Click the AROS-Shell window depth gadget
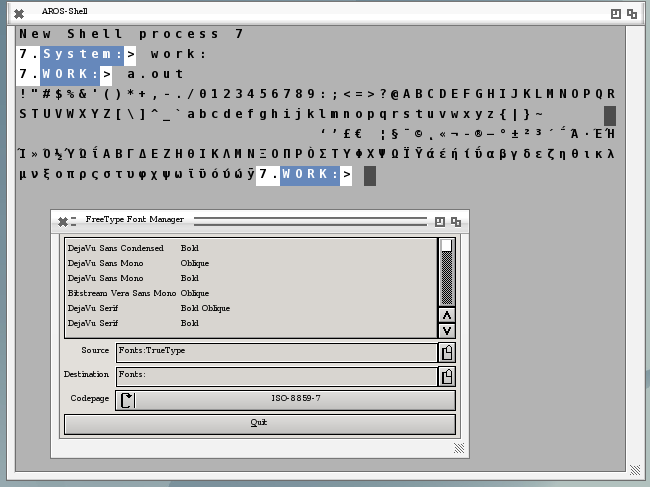This screenshot has width=650, height=487. [632, 14]
